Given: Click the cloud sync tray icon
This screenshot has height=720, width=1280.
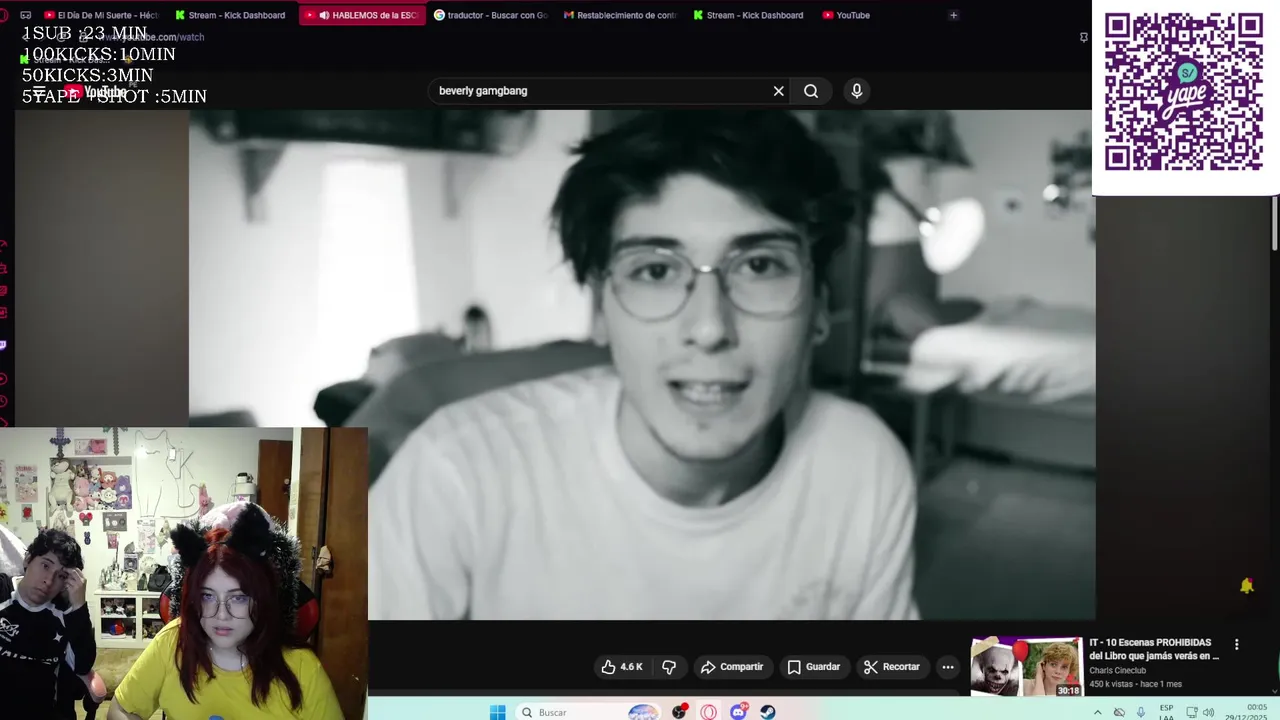Looking at the screenshot, I should pos(1119,712).
